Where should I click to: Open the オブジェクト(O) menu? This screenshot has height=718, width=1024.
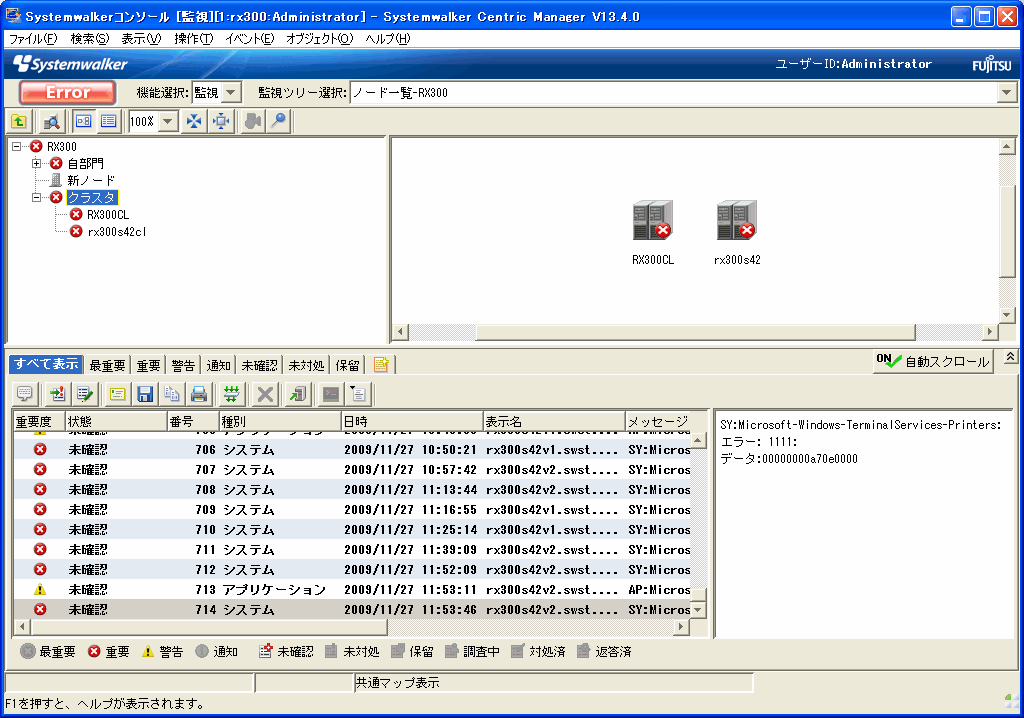click(319, 39)
